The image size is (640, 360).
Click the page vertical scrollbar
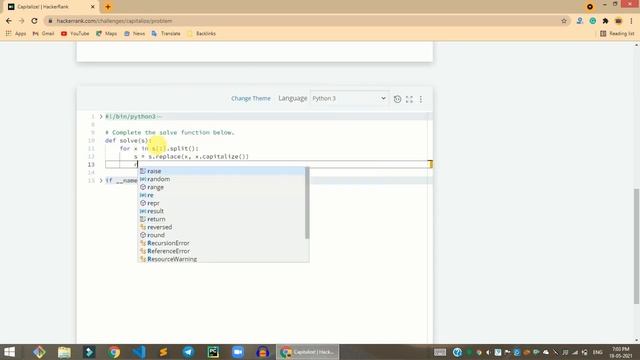[x=636, y=246]
